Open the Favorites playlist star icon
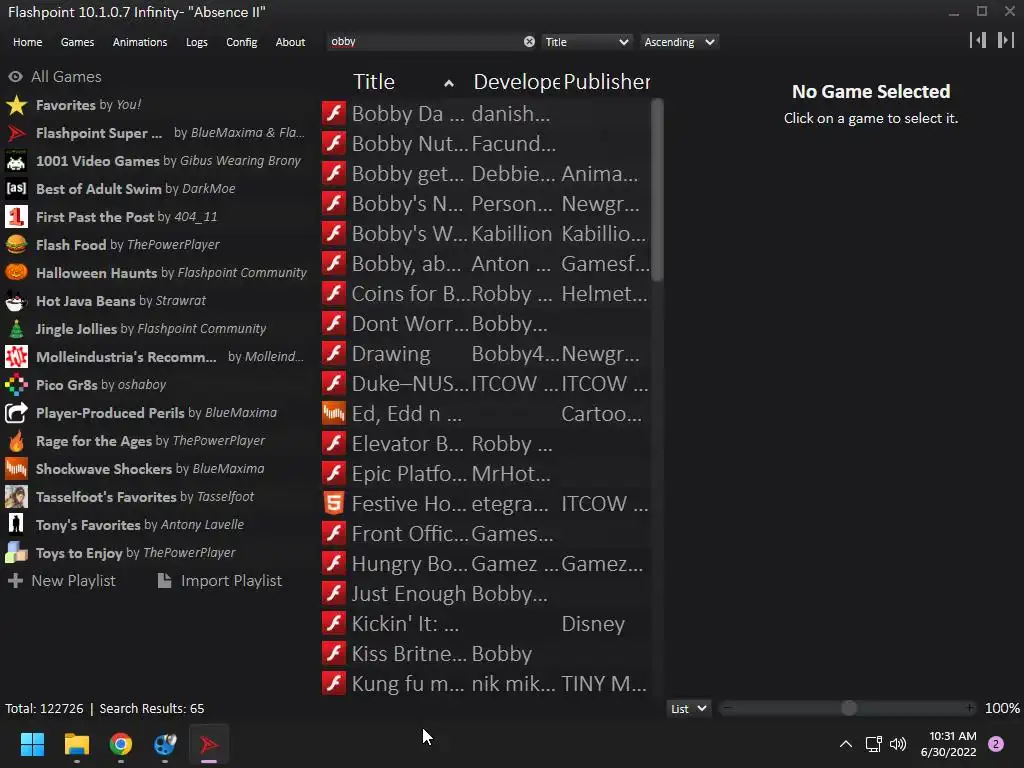1024x768 pixels. click(x=16, y=104)
